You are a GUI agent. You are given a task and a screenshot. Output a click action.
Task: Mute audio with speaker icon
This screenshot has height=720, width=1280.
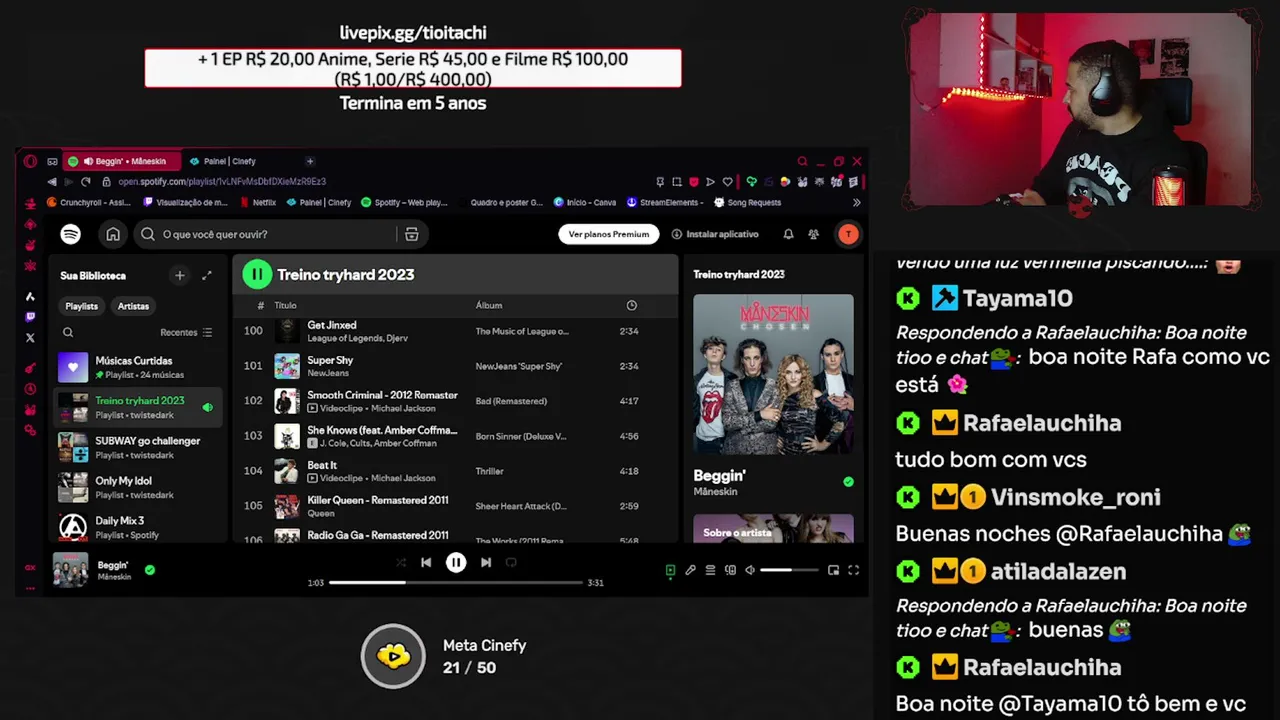[750, 570]
